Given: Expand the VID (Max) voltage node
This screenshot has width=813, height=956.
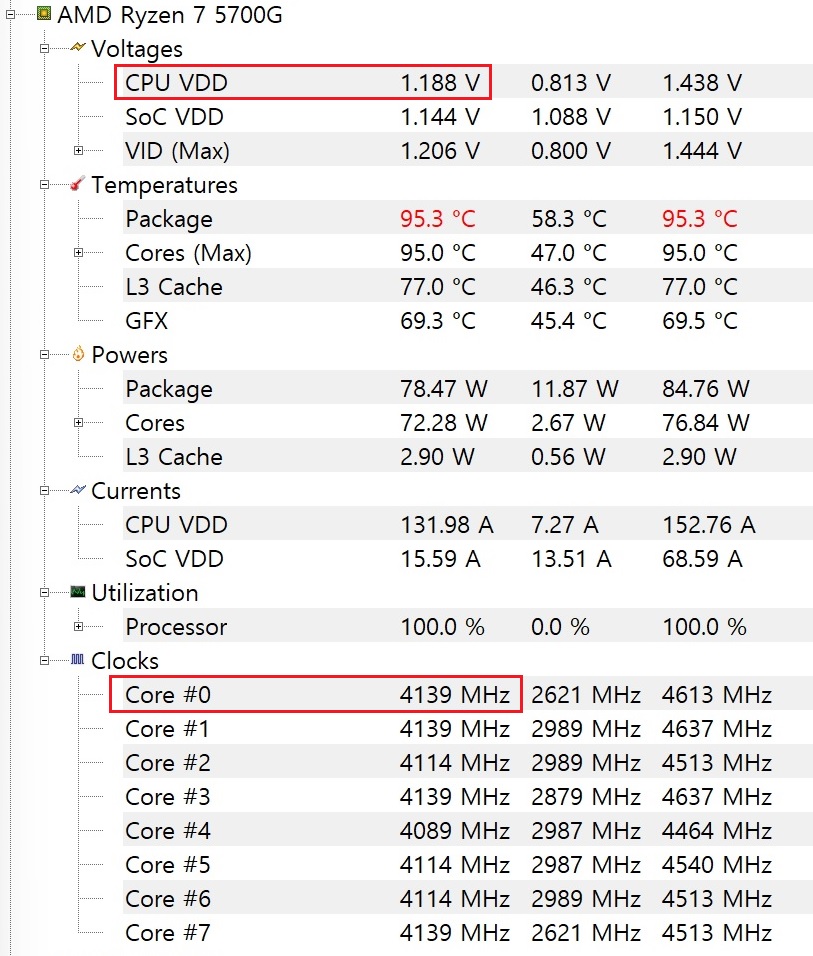Looking at the screenshot, I should click(x=78, y=151).
